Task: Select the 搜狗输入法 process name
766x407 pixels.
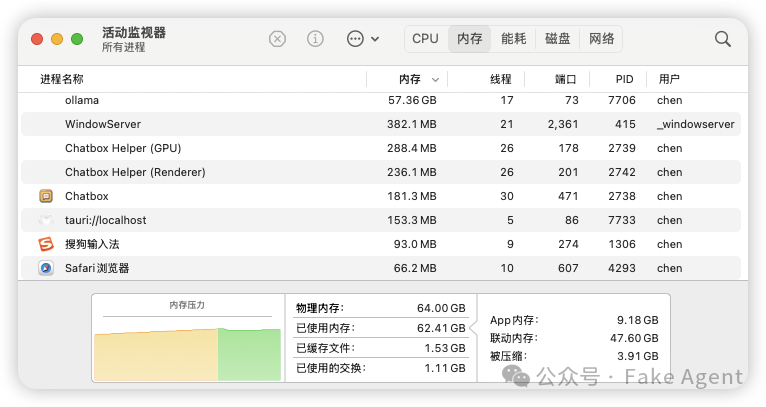Action: tap(92, 244)
